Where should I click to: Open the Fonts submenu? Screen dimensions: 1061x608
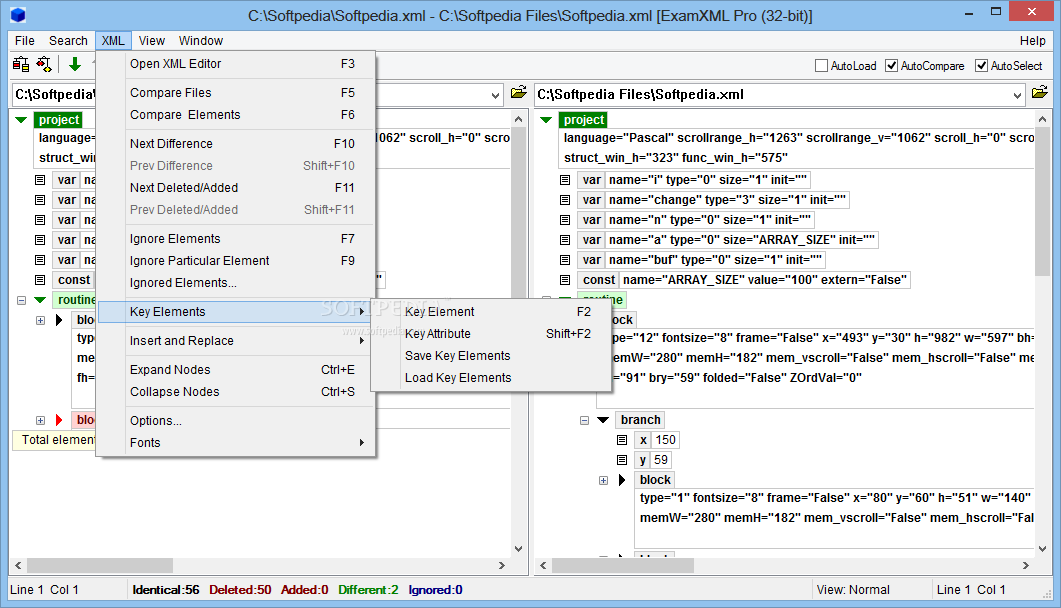[236, 443]
